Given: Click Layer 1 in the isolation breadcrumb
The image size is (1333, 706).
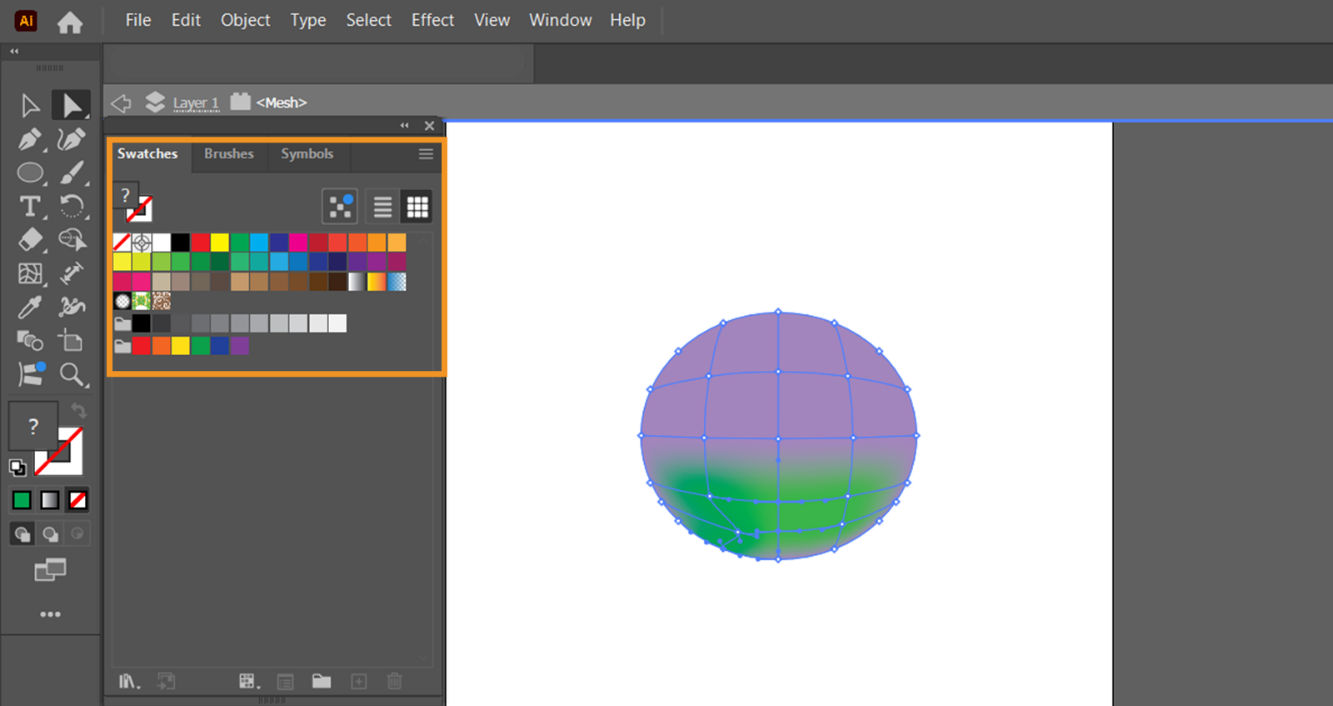Looking at the screenshot, I should pyautogui.click(x=196, y=102).
